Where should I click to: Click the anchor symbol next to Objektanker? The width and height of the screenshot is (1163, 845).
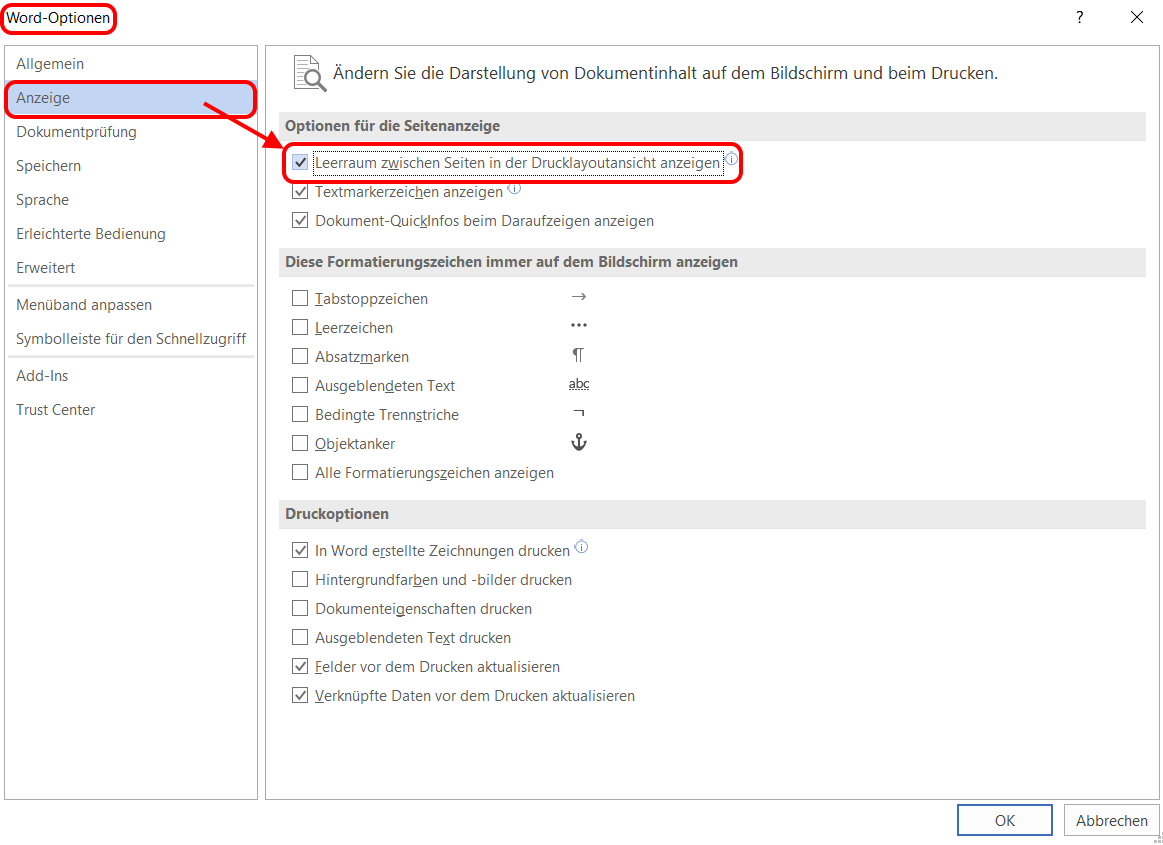578,443
